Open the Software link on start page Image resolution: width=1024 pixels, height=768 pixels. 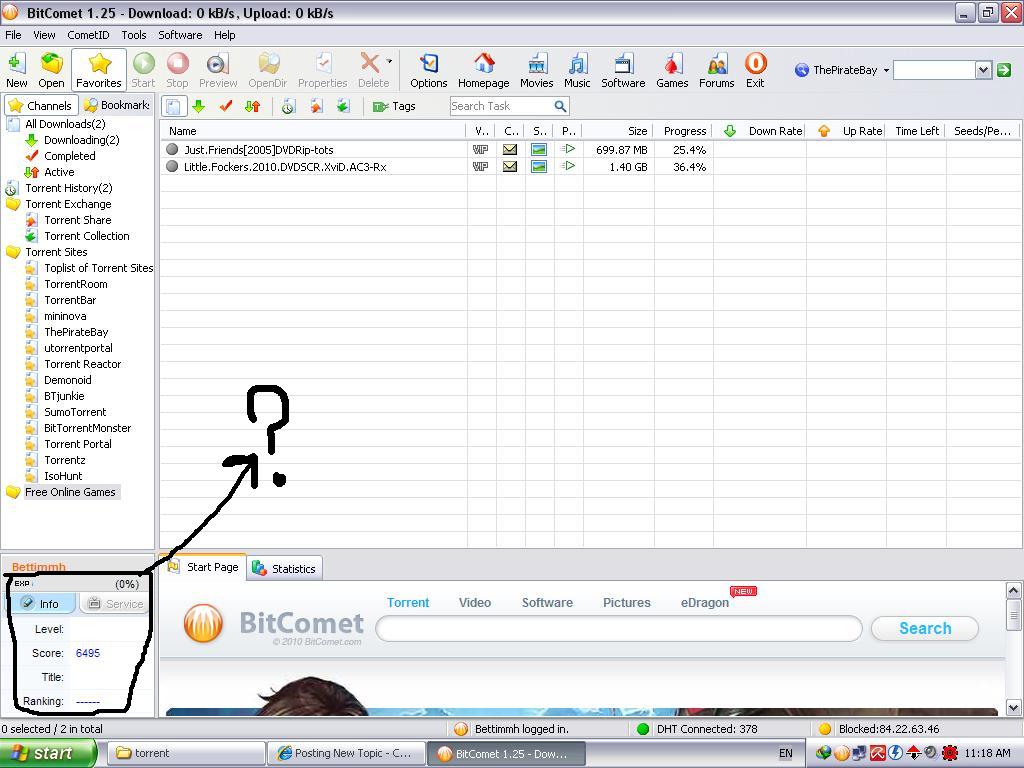tap(547, 603)
